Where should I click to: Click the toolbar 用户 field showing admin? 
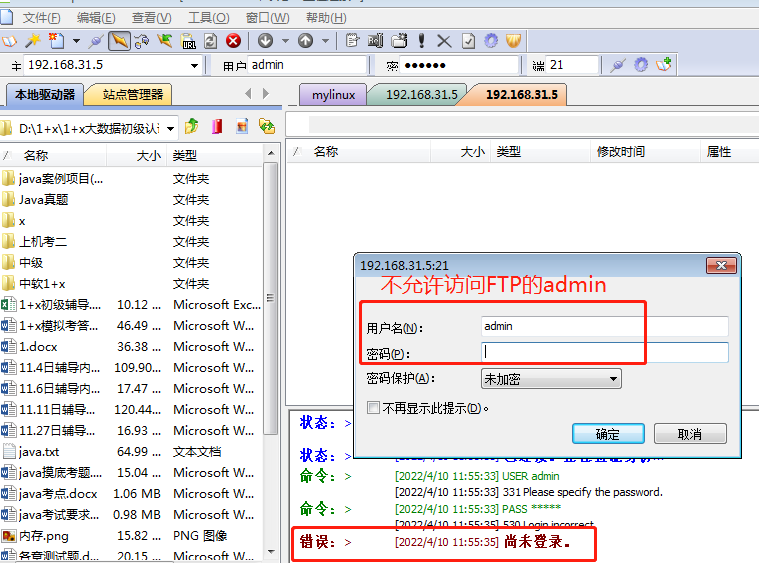coord(307,65)
